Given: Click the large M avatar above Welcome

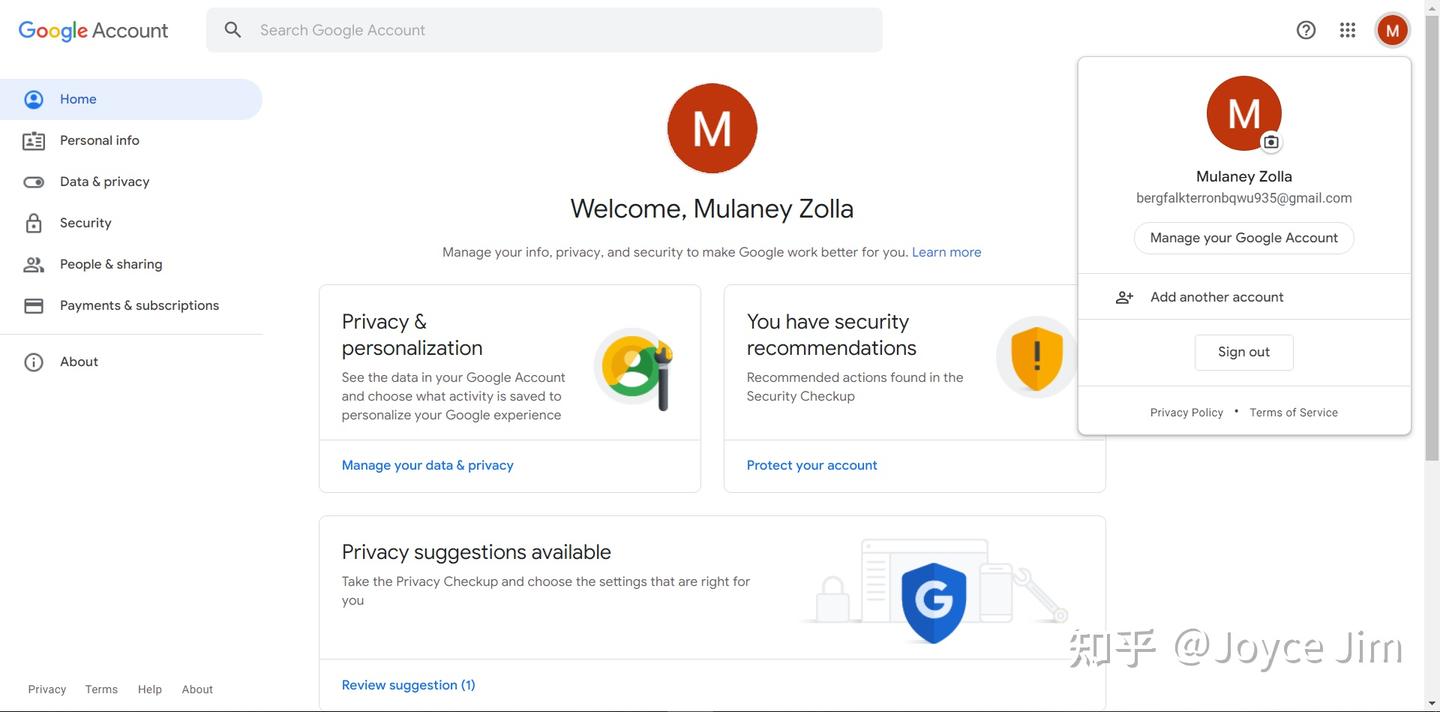Looking at the screenshot, I should pyautogui.click(x=712, y=128).
